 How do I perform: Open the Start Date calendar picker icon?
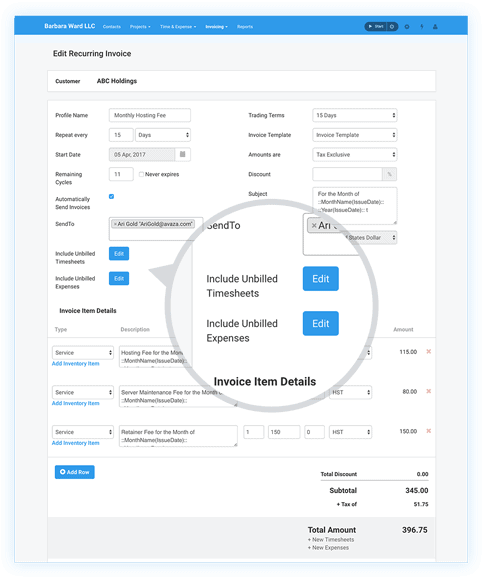coord(183,154)
